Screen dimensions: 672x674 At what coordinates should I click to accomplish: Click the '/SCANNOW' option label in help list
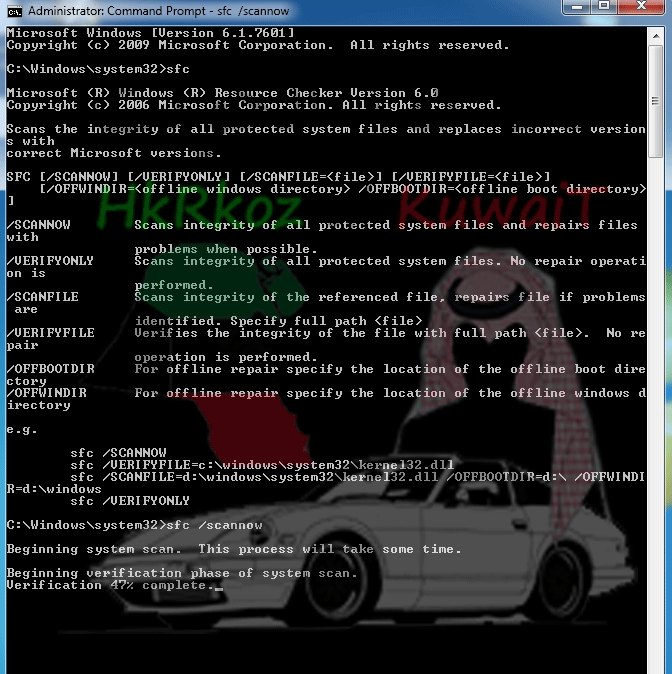[x=39, y=225]
